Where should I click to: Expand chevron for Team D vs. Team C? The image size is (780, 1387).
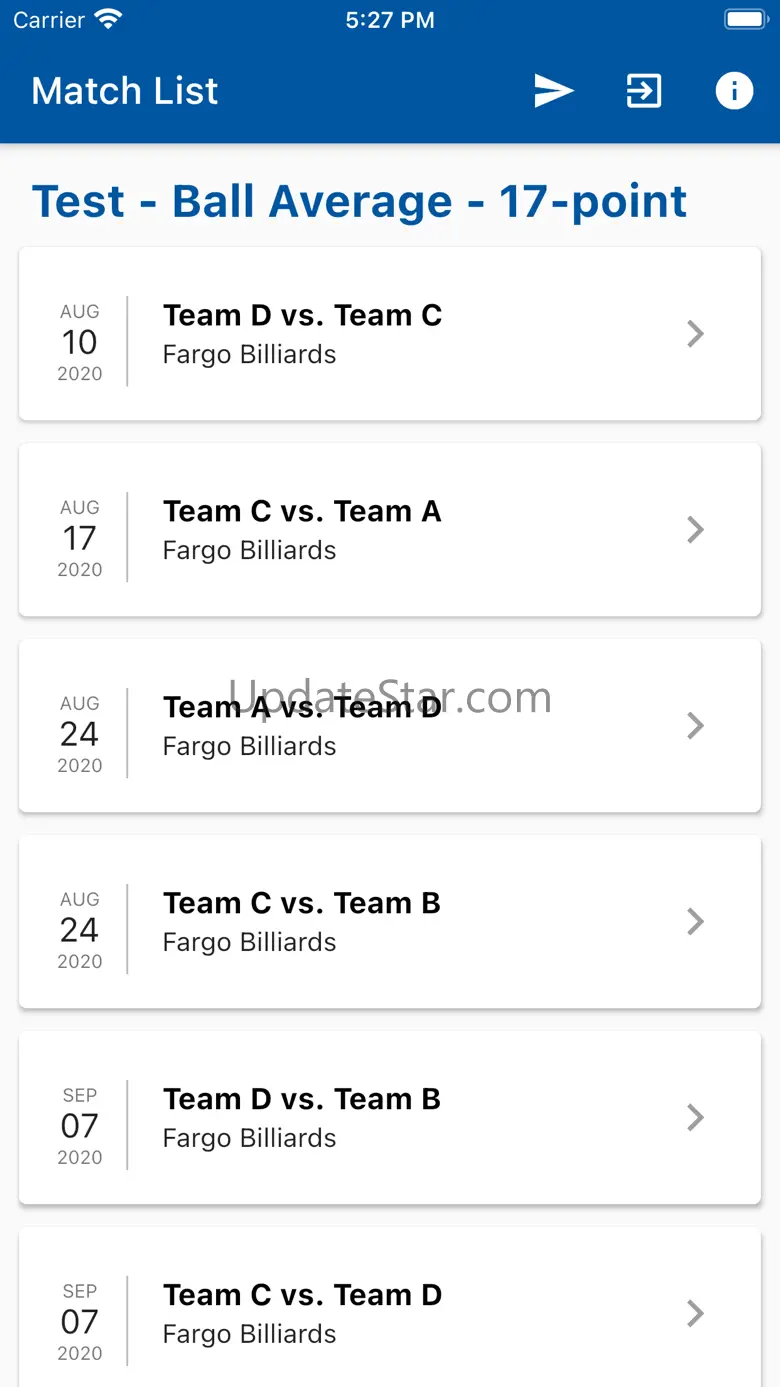tap(696, 334)
